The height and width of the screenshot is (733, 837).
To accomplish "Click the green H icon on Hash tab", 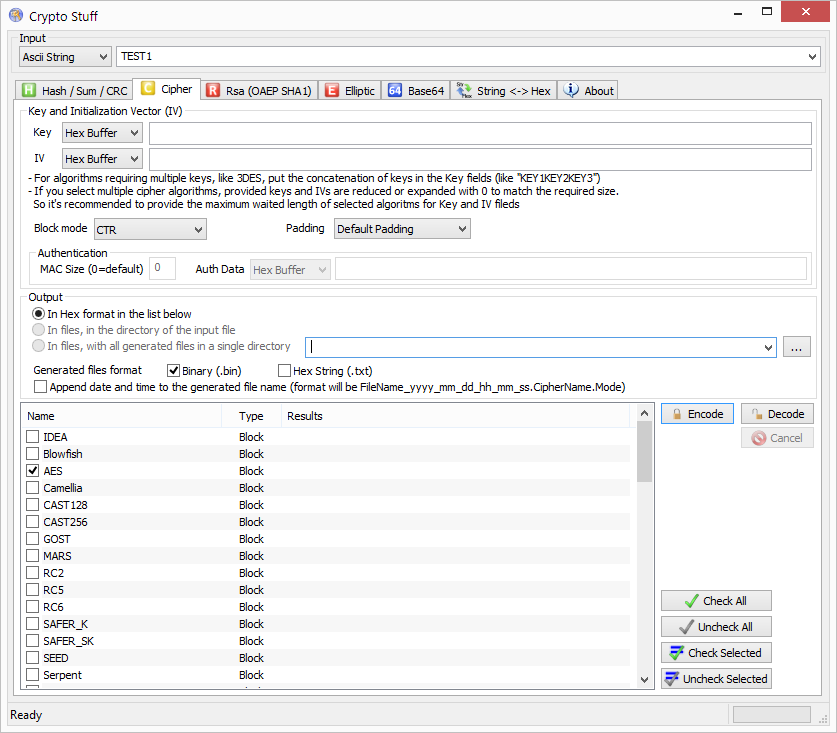I will pos(29,90).
